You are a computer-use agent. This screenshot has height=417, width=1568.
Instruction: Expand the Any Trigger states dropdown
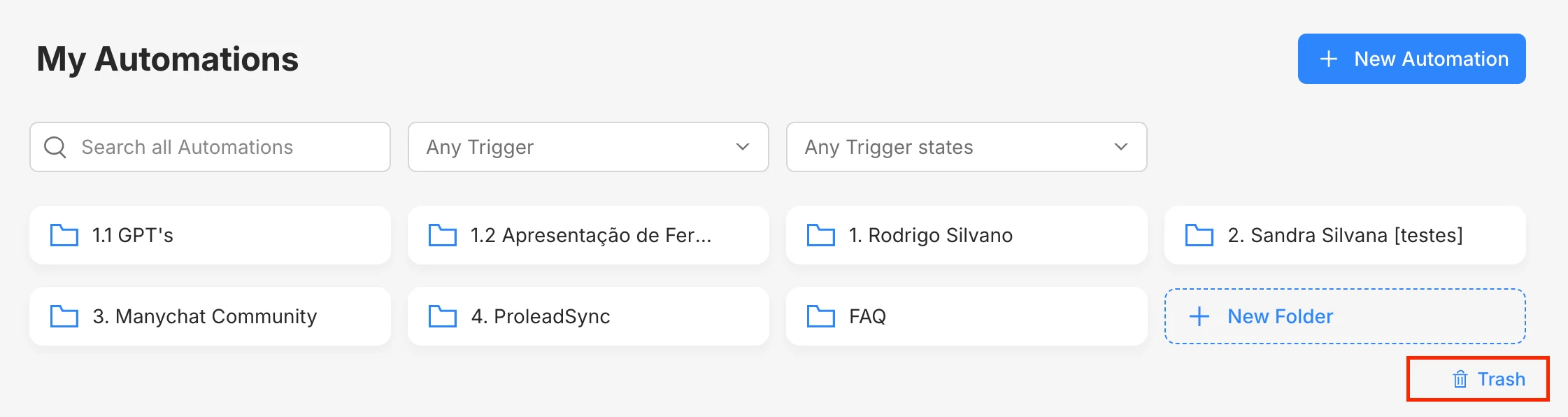tap(966, 147)
